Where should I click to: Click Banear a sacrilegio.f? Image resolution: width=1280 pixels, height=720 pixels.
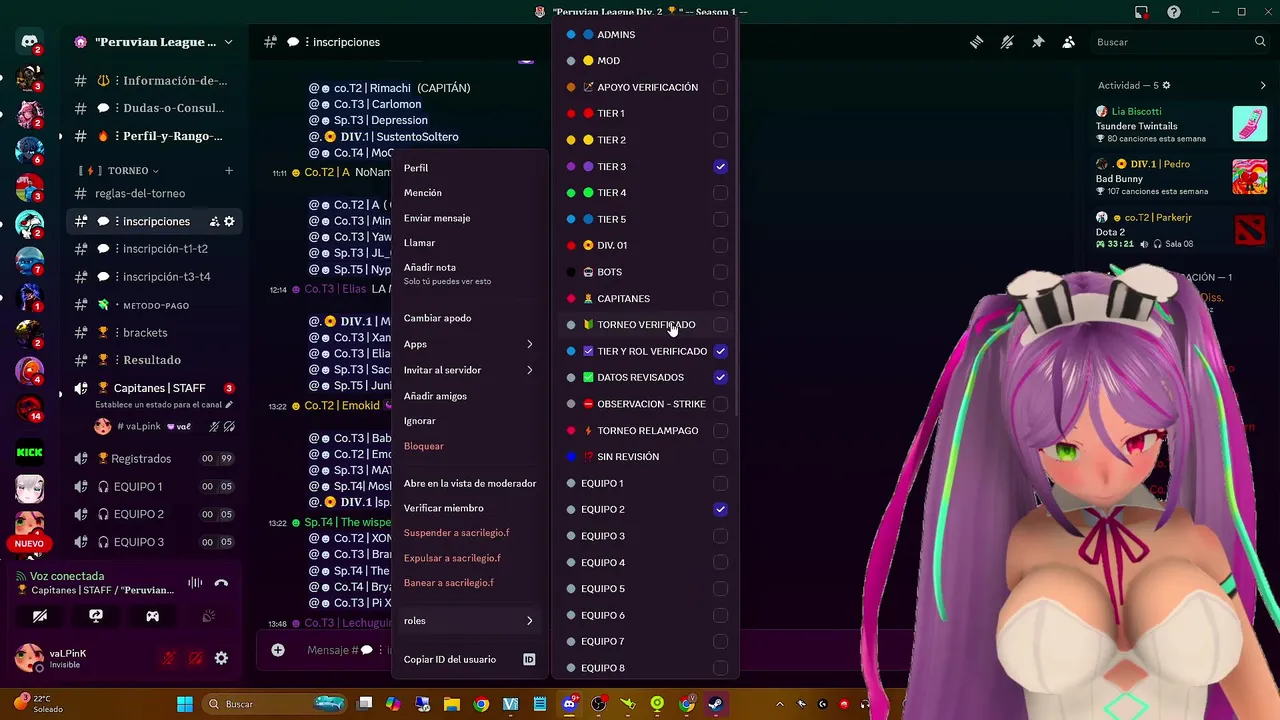coord(468,583)
